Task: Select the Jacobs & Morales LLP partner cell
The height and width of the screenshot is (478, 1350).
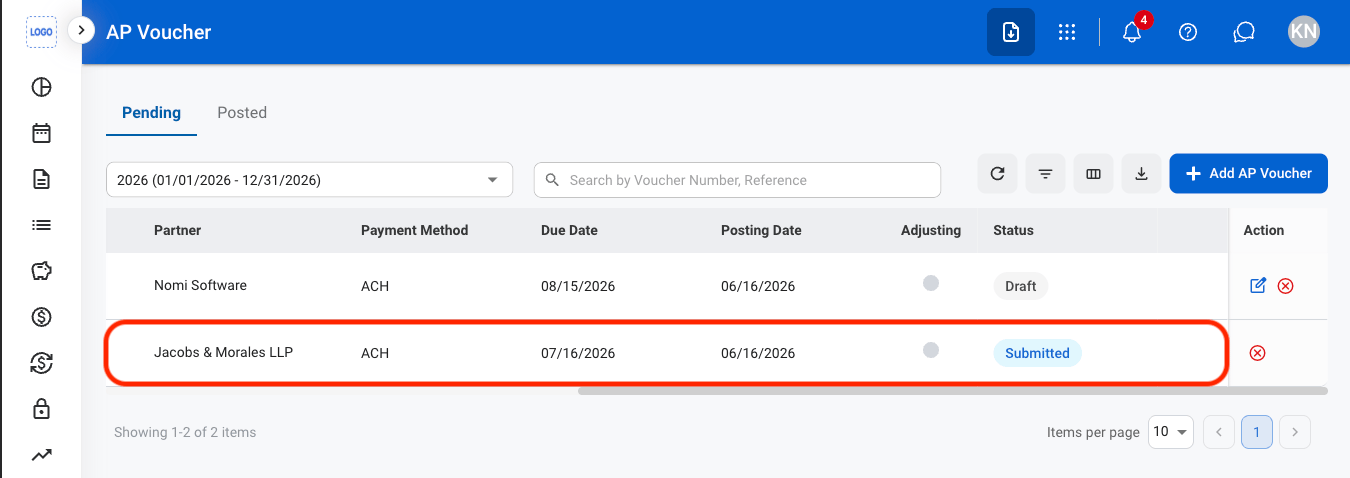Action: pos(223,352)
